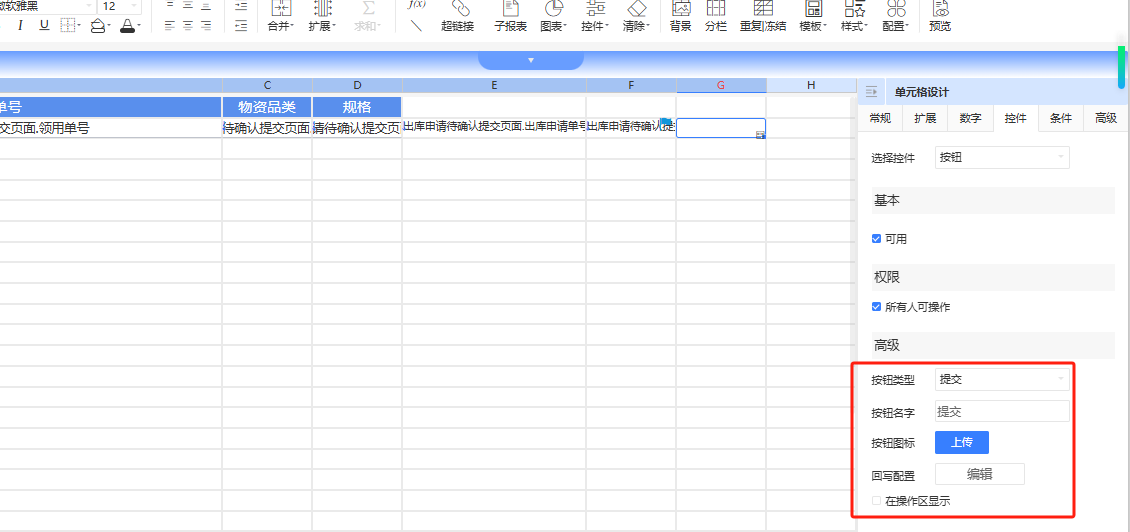This screenshot has height=532, width=1130.
Task: Uncheck the 可用 checkbox
Action: pyautogui.click(x=876, y=239)
